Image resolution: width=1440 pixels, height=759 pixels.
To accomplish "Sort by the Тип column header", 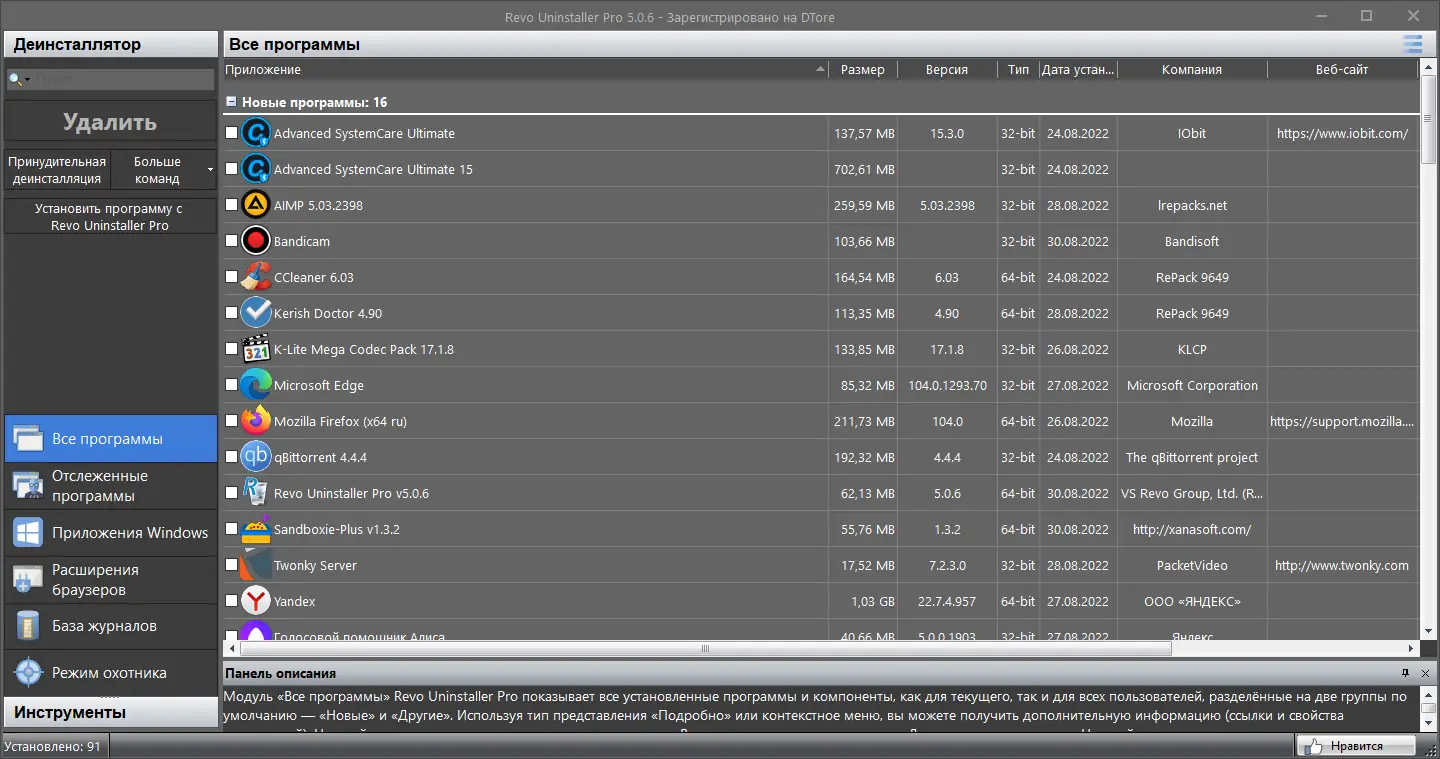I will pyautogui.click(x=1018, y=69).
